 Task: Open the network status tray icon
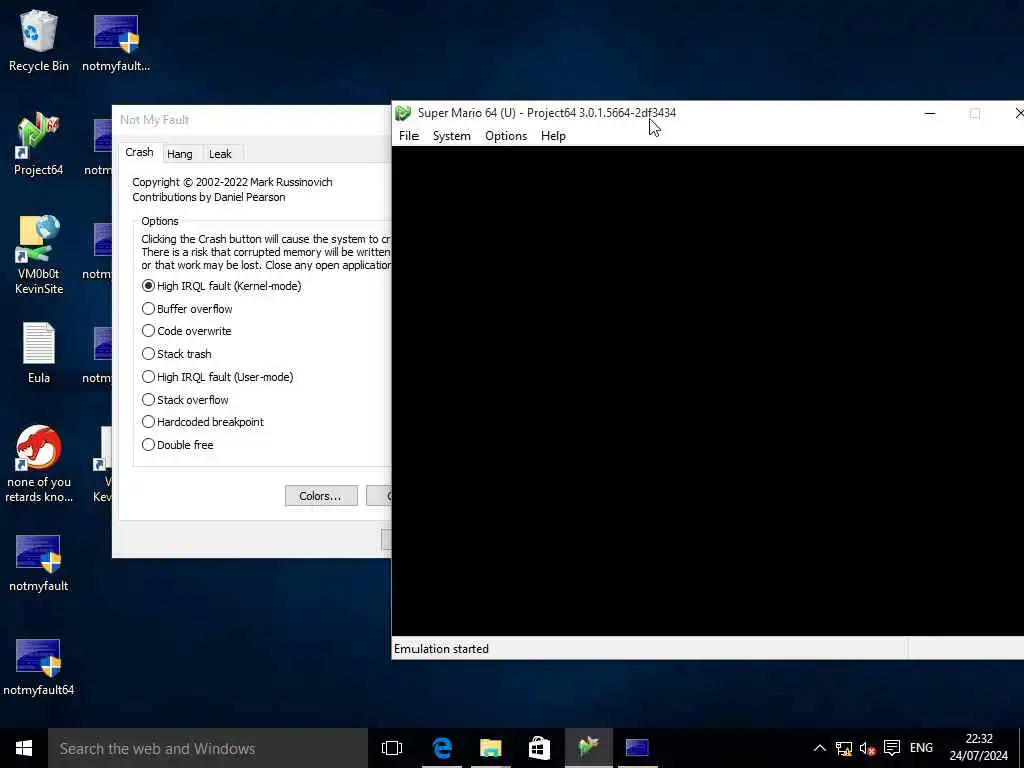[844, 748]
